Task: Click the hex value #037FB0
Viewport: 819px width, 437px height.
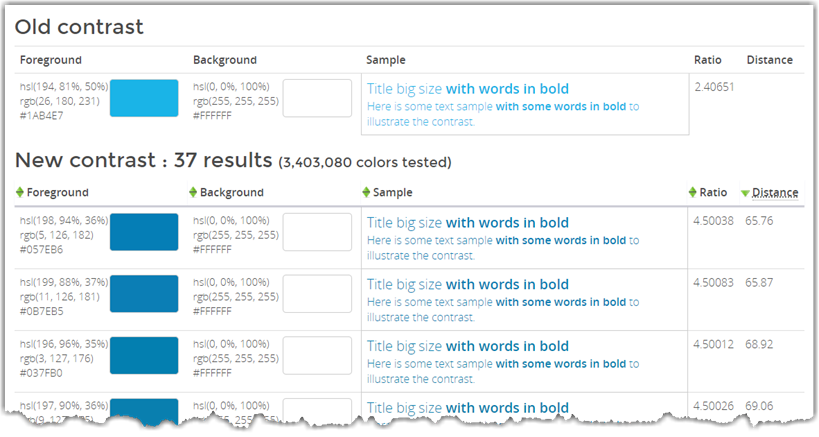Action: tap(41, 373)
